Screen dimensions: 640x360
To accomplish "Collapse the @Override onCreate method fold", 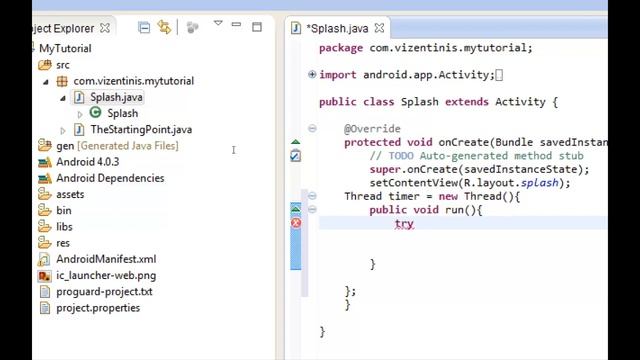I will (312, 129).
